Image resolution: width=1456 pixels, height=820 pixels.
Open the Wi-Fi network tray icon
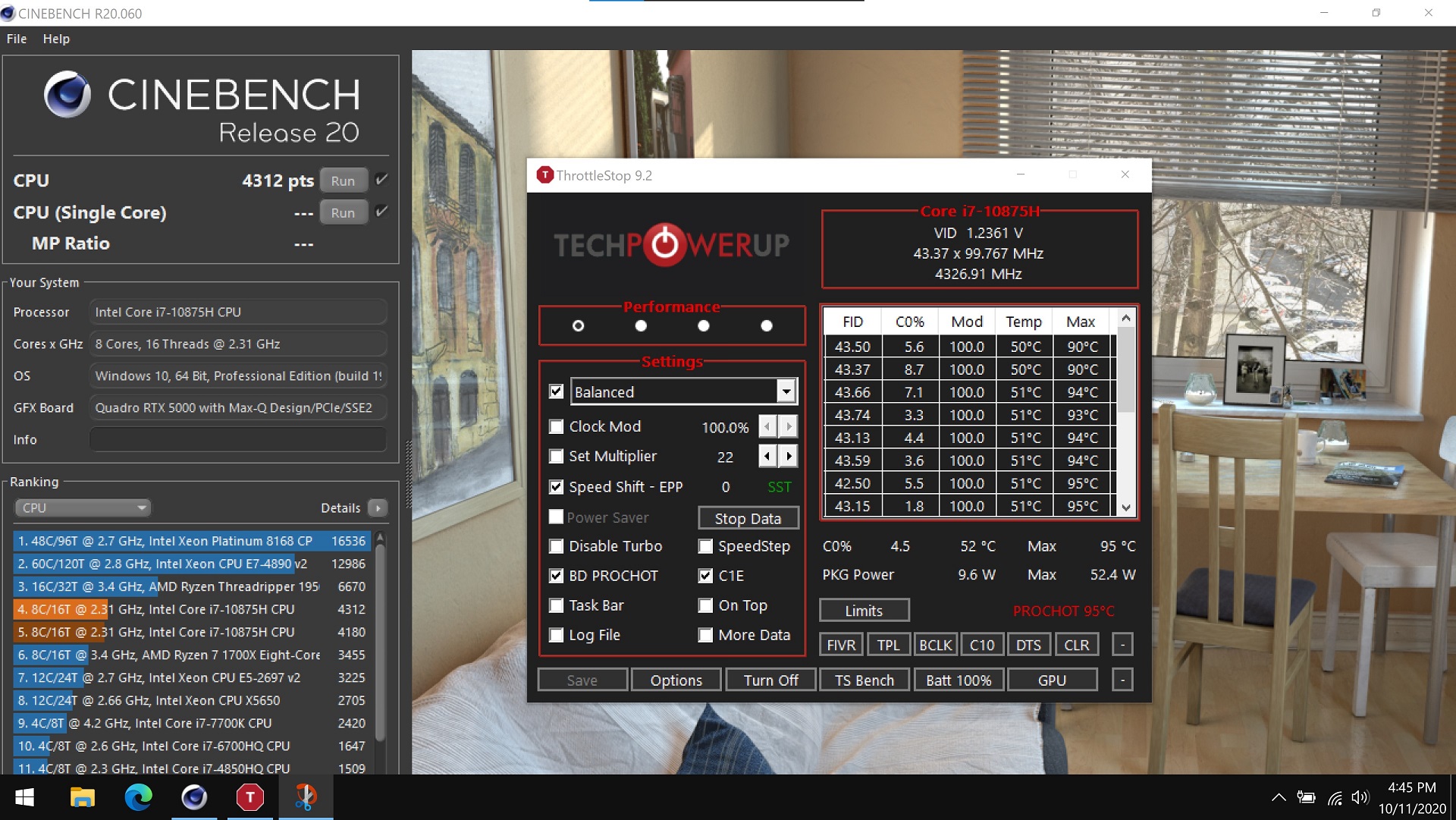pos(1335,797)
